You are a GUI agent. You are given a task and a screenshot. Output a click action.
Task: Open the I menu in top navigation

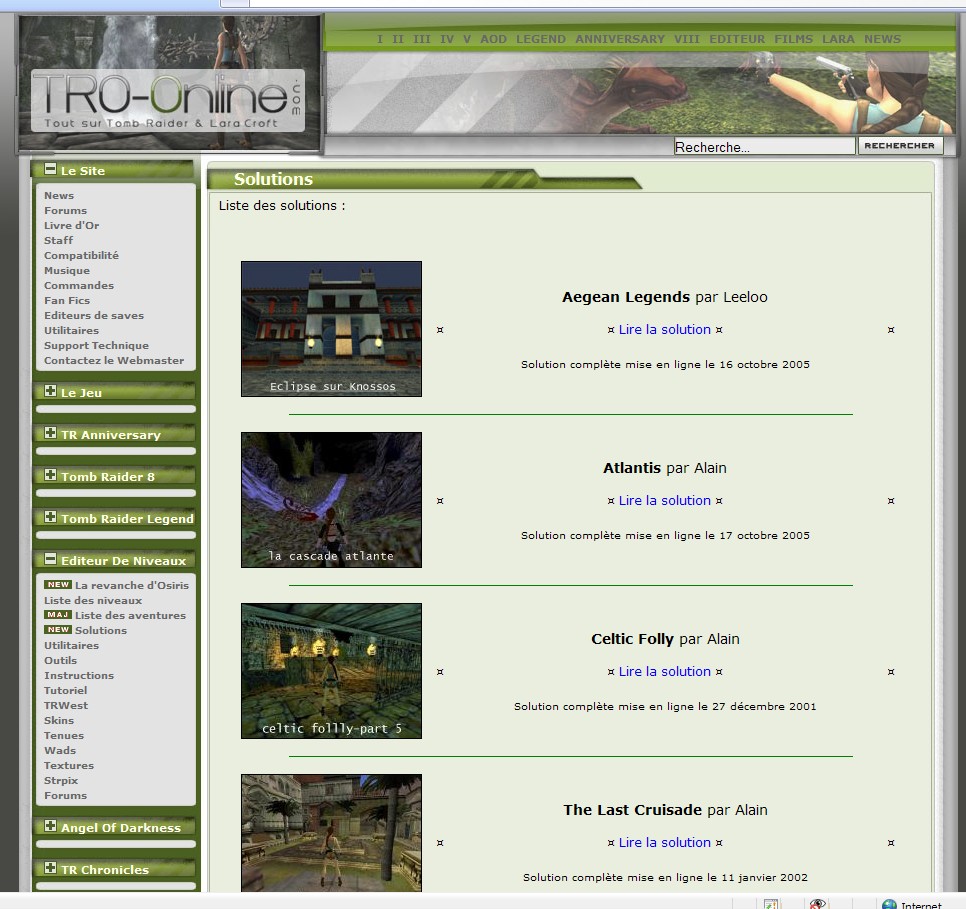[x=380, y=39]
